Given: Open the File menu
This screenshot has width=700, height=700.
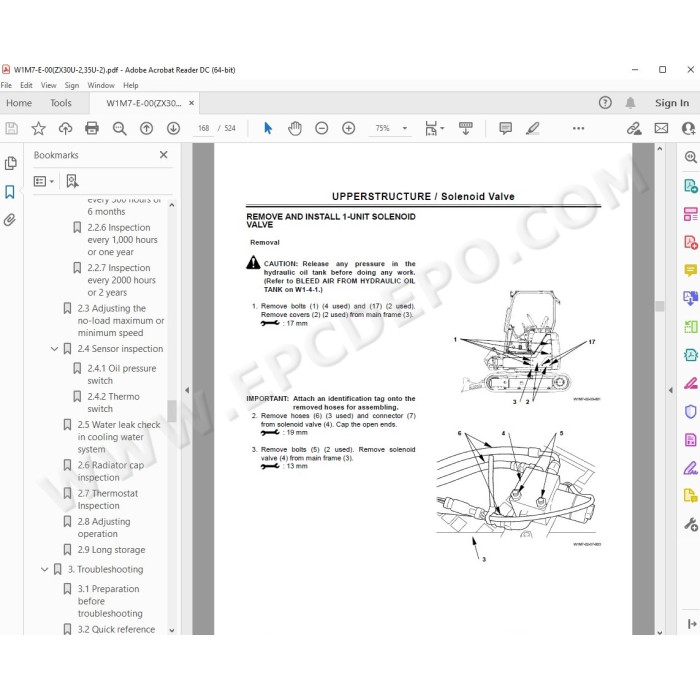Looking at the screenshot, I should click(x=6, y=85).
